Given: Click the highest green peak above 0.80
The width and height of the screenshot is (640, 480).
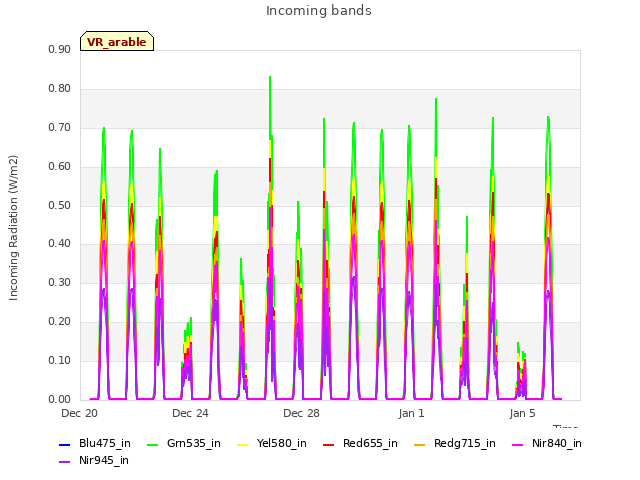Looking at the screenshot, I should [x=270, y=78].
